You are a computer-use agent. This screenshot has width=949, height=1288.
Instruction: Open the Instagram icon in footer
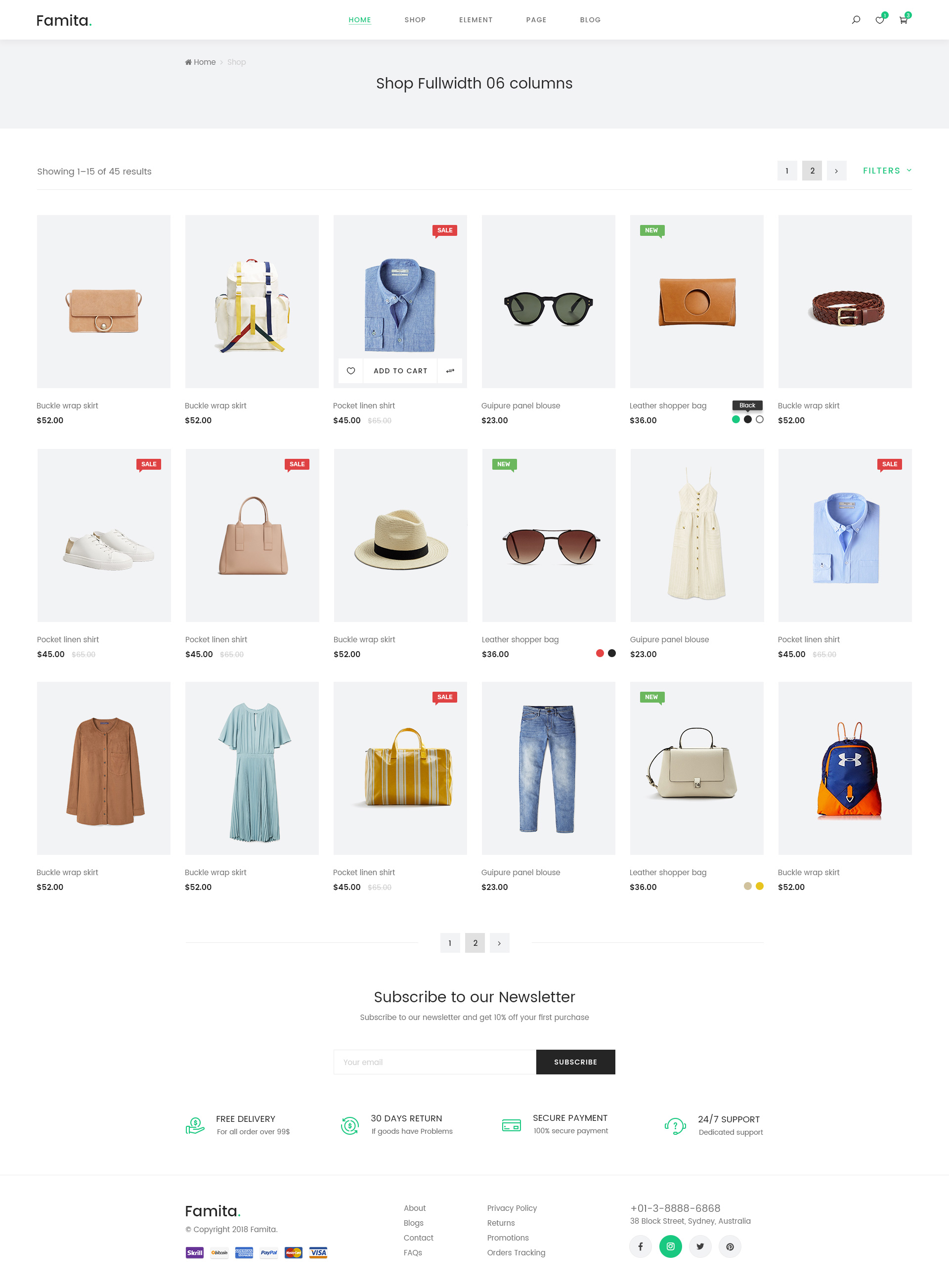pyautogui.click(x=670, y=1246)
